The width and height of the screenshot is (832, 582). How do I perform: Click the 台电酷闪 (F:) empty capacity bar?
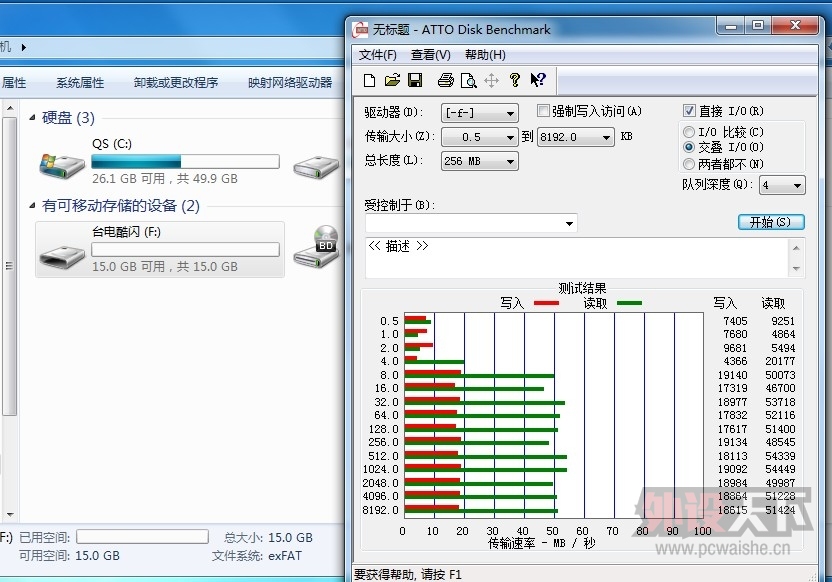coord(185,249)
